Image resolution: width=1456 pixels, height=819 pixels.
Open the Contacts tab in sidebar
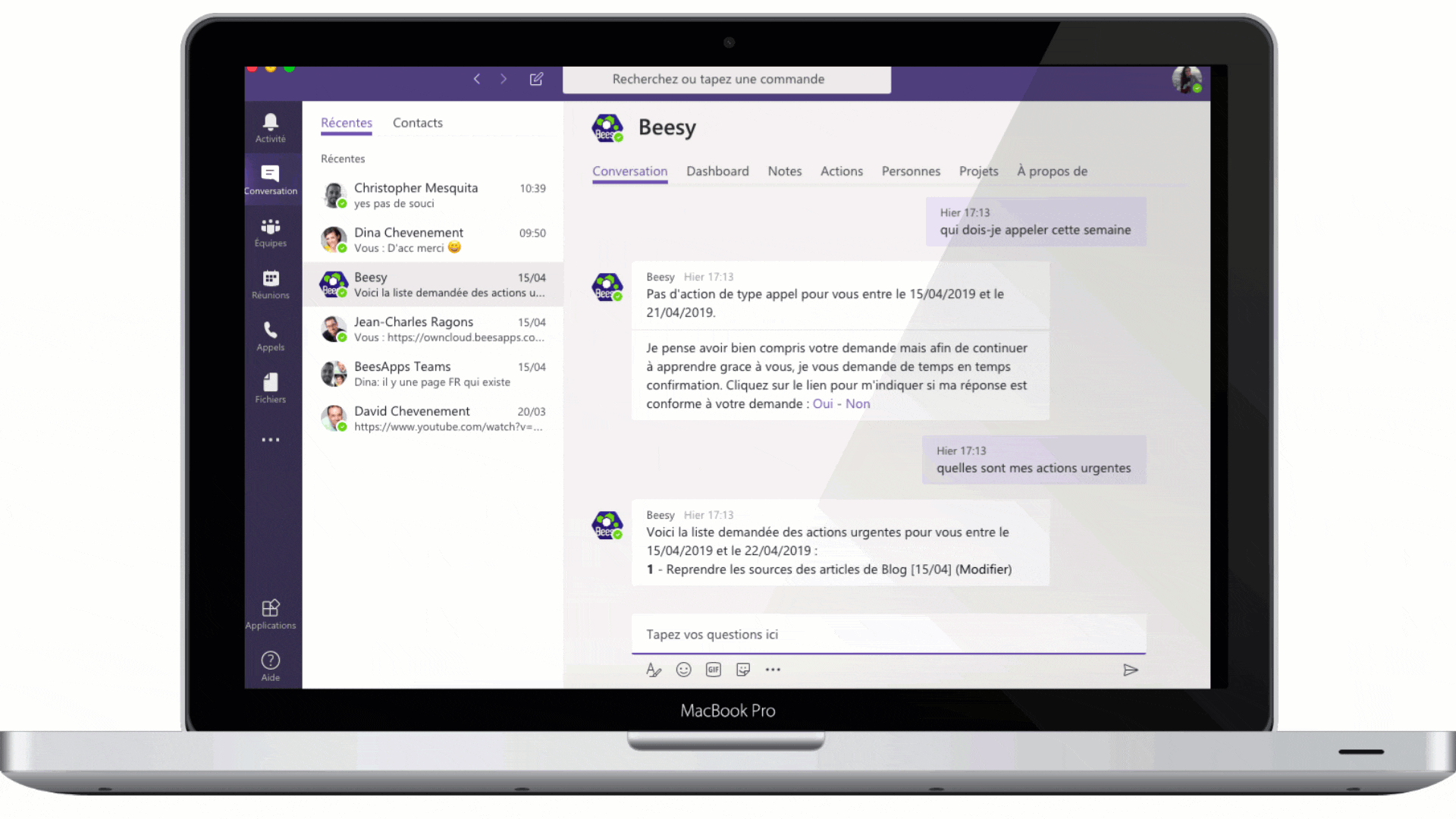pyautogui.click(x=417, y=122)
